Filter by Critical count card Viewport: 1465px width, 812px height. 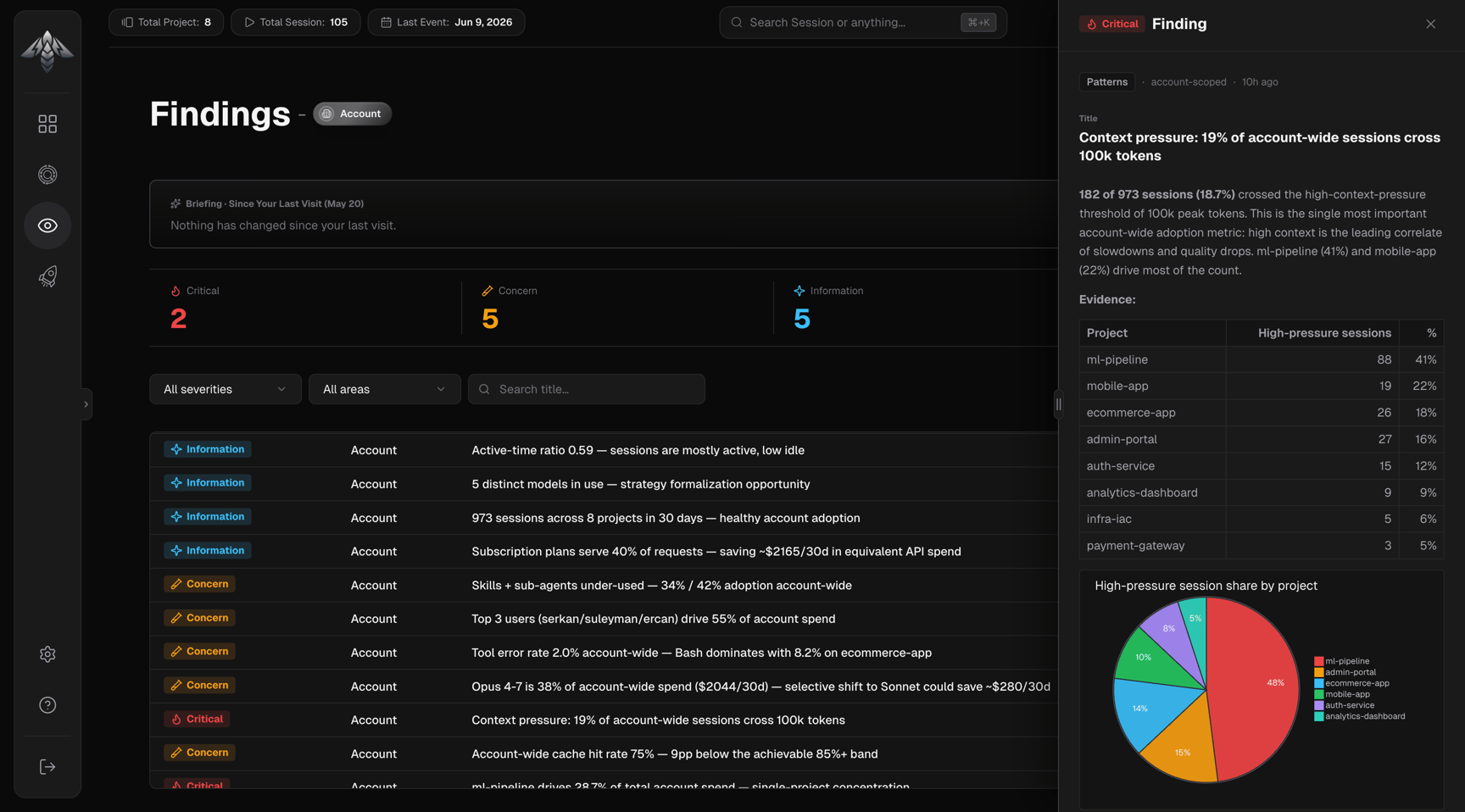tap(305, 308)
